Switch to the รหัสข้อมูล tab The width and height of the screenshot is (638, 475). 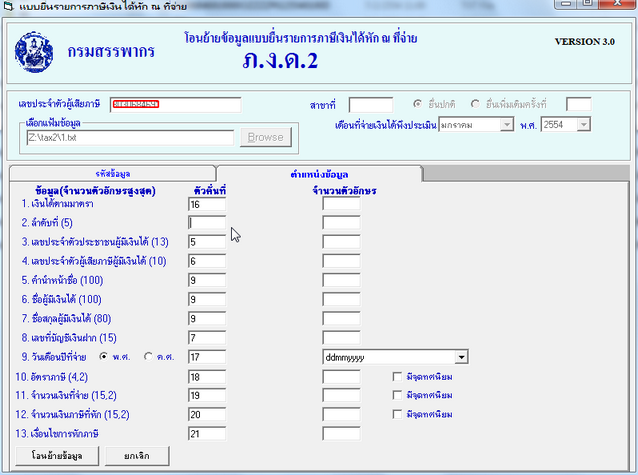tap(113, 174)
